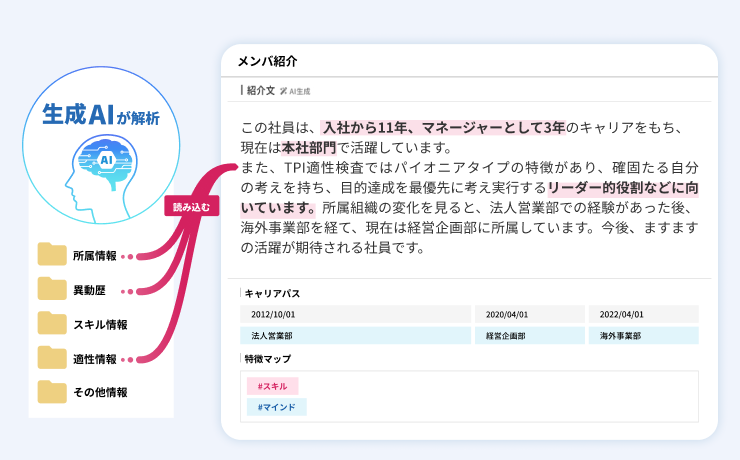This screenshot has height=460, width=740.
Task: Click highlighted text 本社部門
Action: coord(309,148)
